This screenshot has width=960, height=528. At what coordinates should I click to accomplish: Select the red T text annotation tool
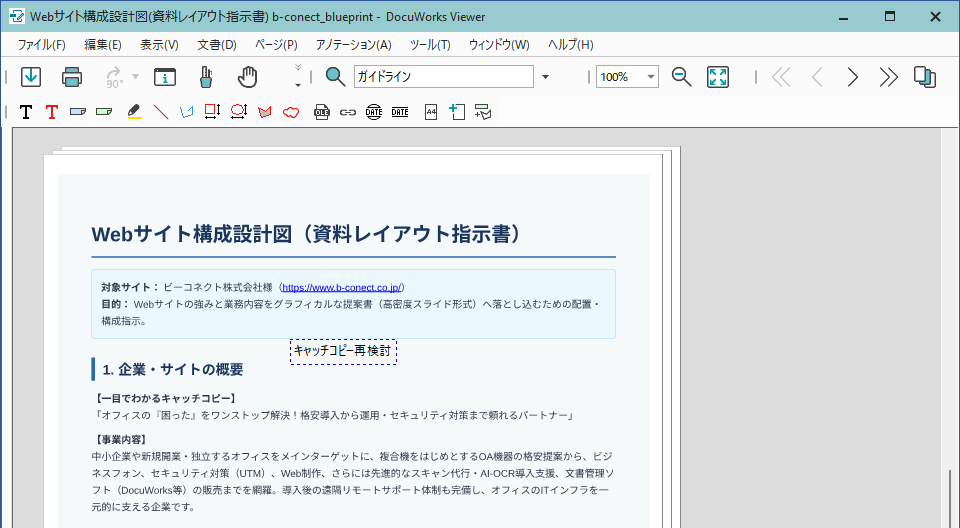click(52, 111)
